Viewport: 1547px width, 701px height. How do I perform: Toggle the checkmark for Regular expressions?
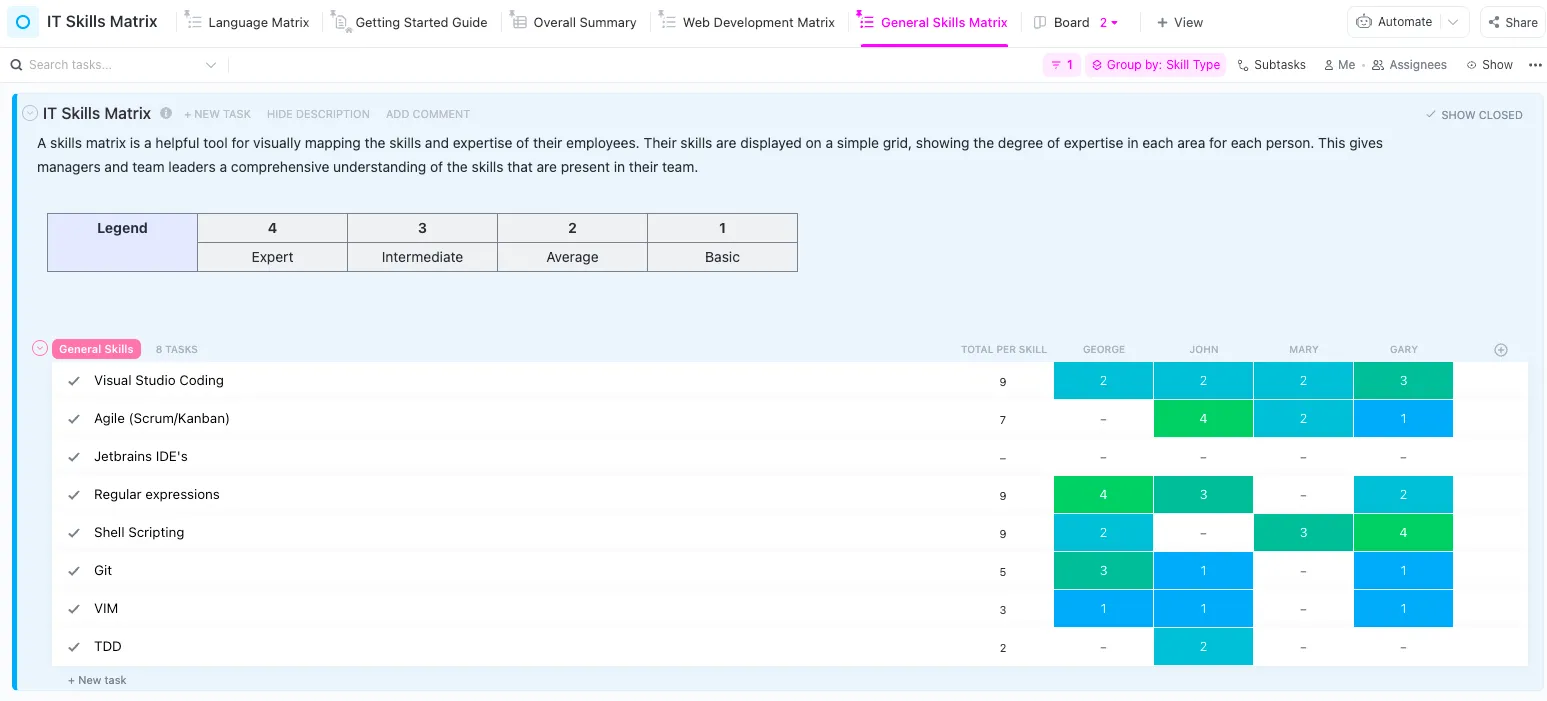[73, 495]
